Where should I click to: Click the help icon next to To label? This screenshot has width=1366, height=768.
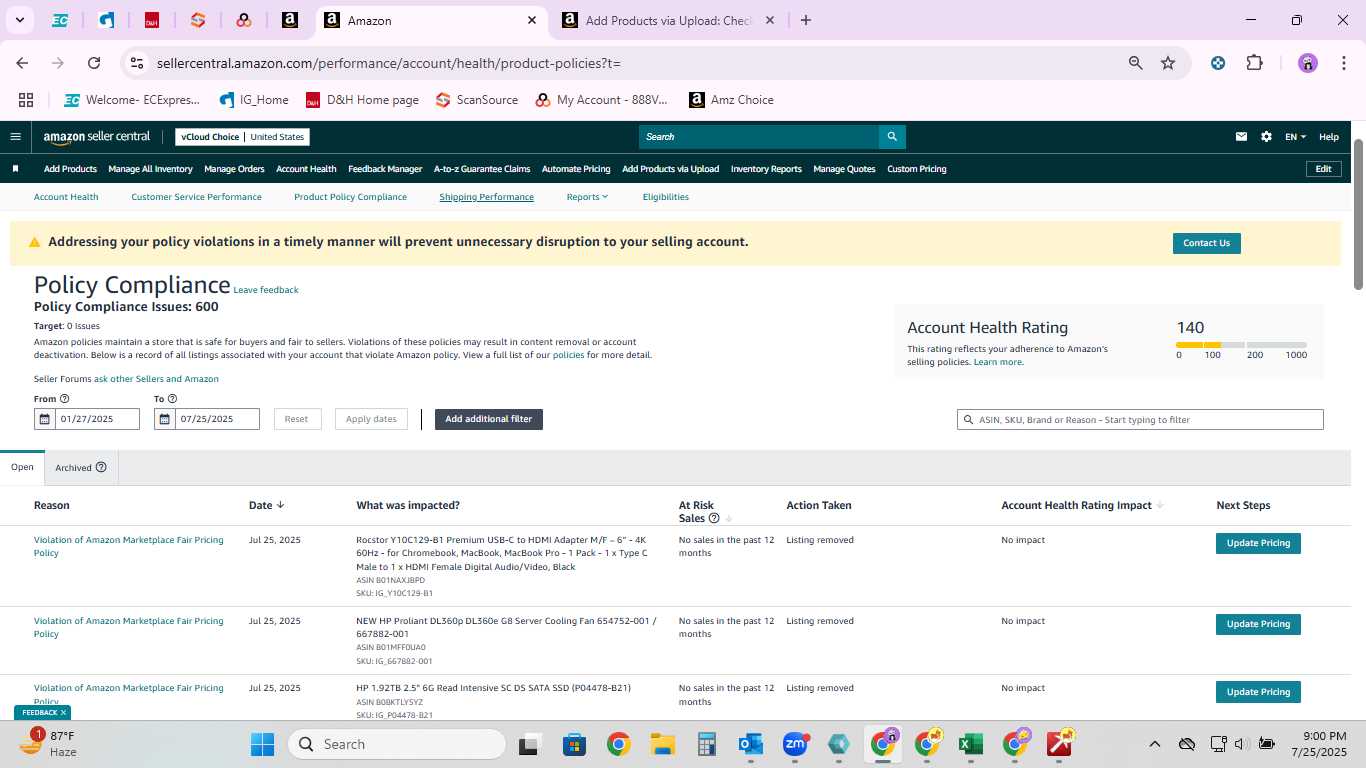click(x=173, y=399)
